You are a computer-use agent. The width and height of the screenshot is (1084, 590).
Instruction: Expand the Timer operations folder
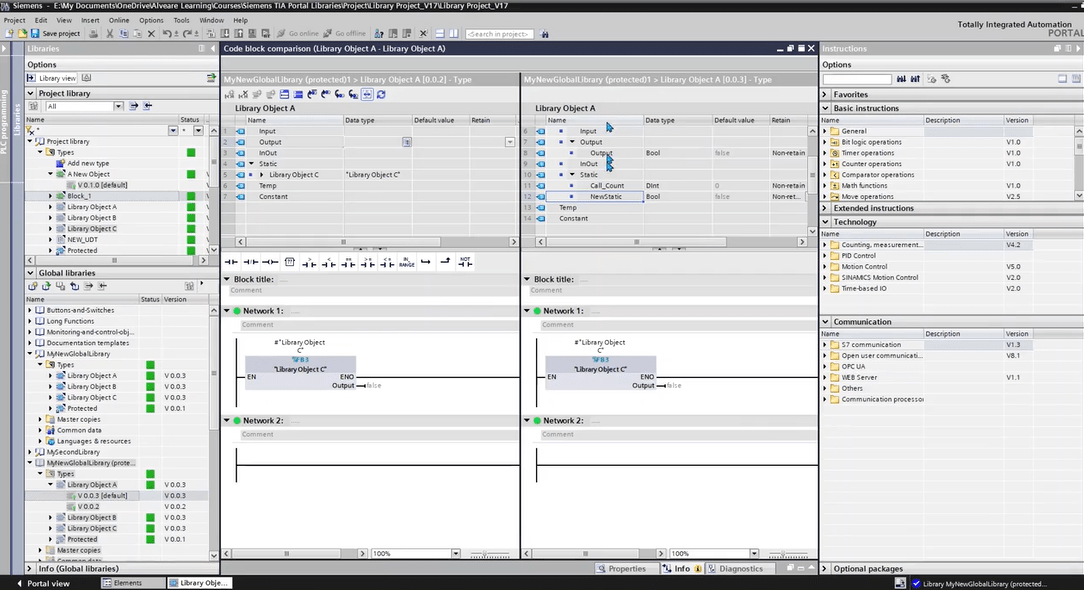click(825, 153)
